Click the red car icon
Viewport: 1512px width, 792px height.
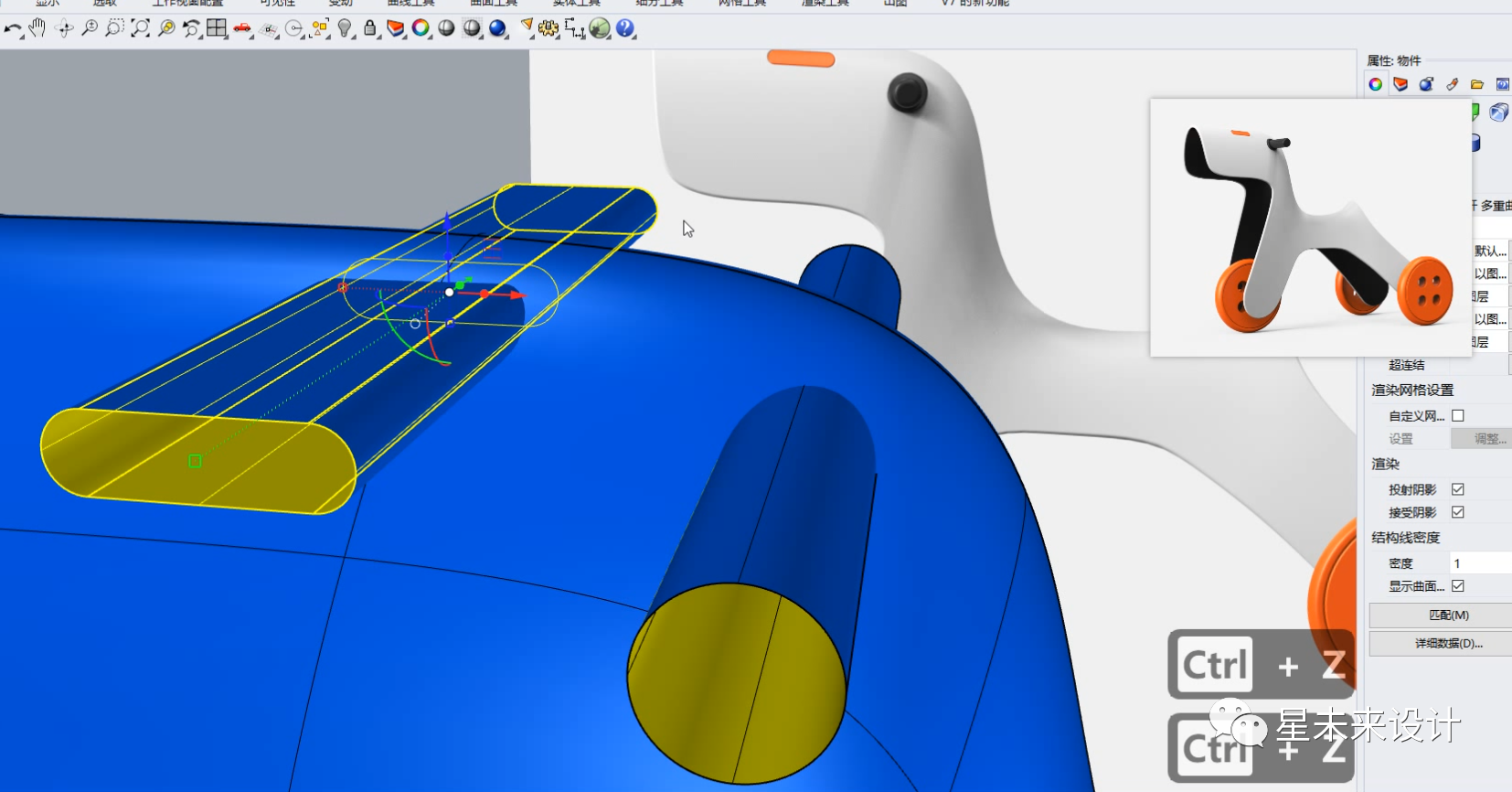coord(242,28)
